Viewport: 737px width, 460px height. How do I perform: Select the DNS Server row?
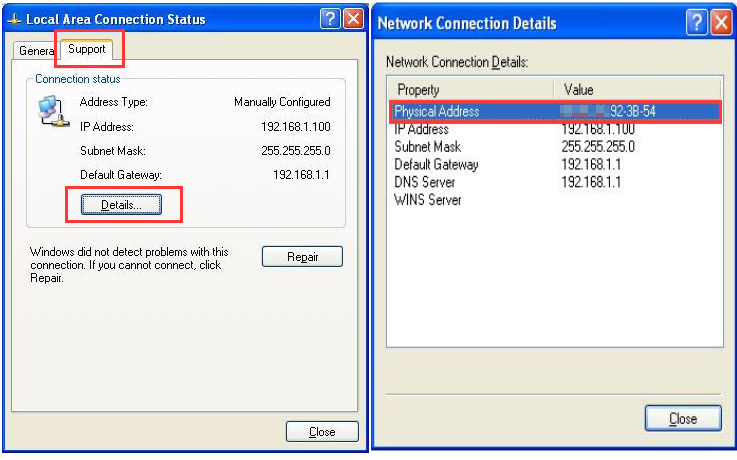click(x=424, y=182)
